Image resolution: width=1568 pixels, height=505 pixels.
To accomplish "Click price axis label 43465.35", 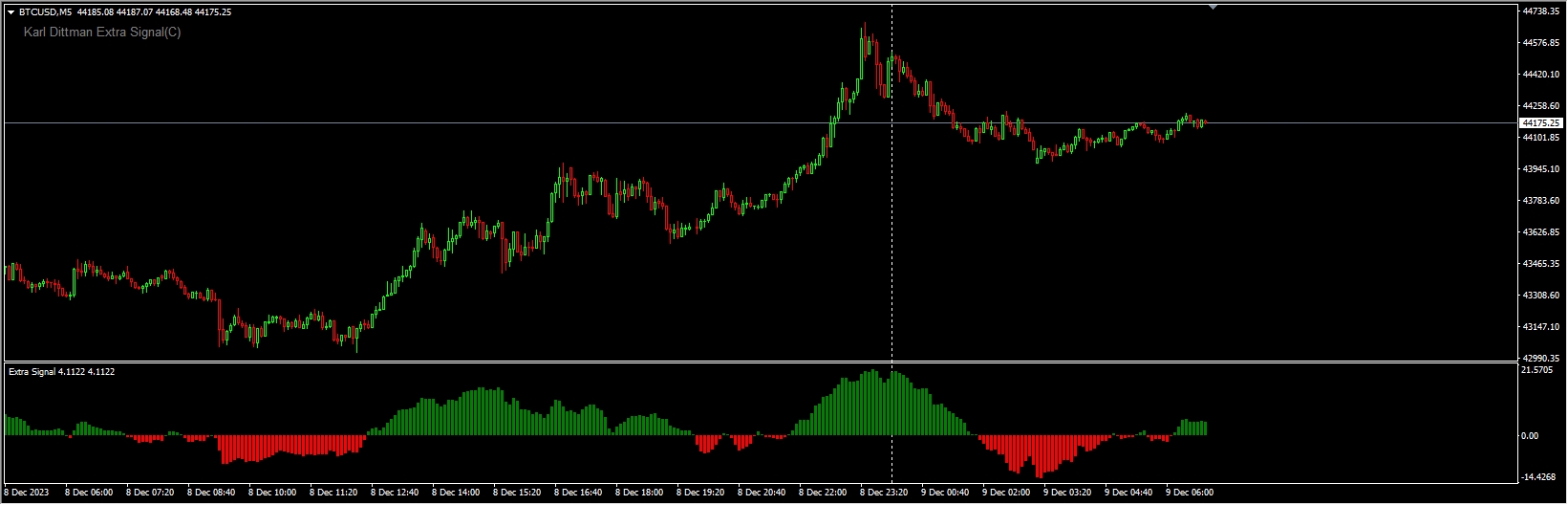I will click(x=1540, y=264).
